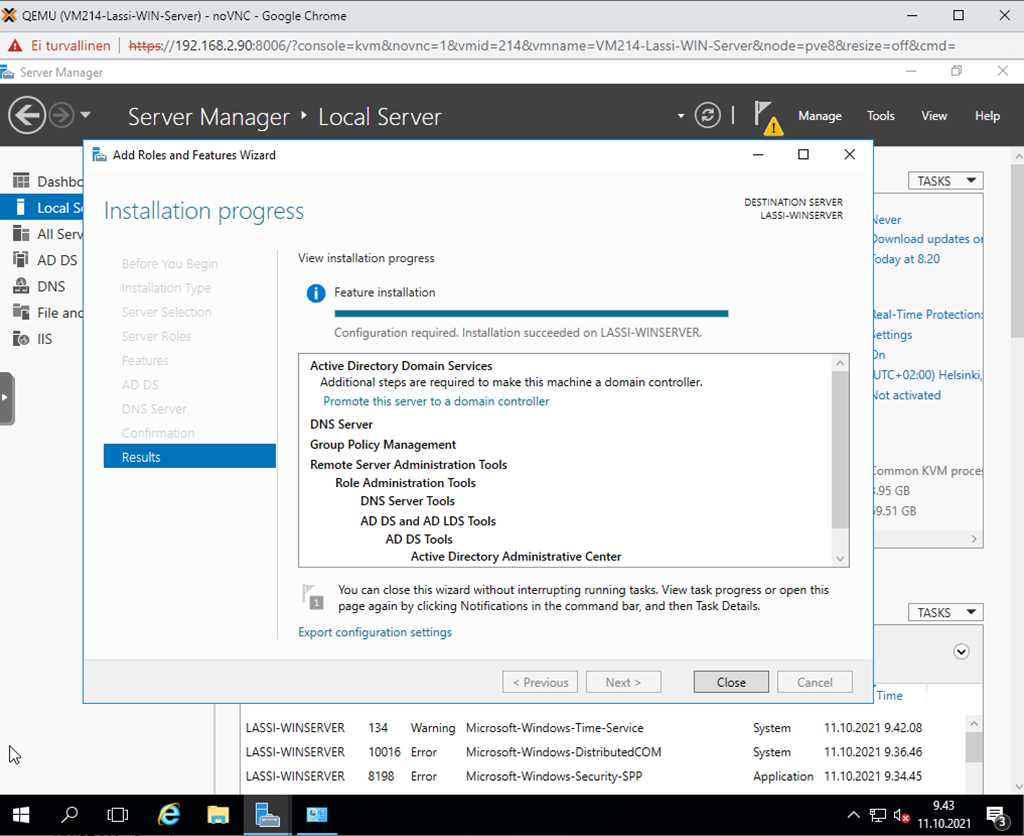Click the Server Manager forward arrow
Screen dimensions: 1024x836
(62, 116)
